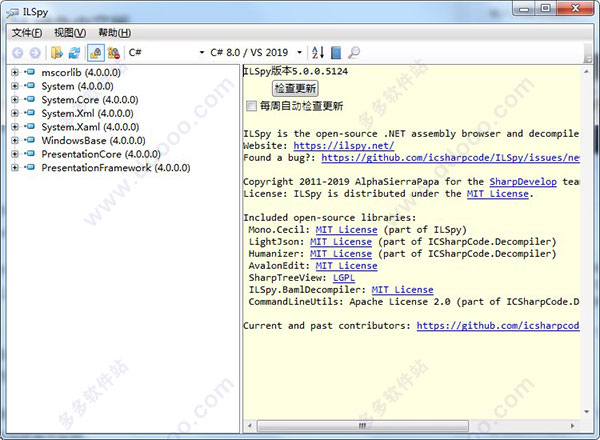Image resolution: width=600 pixels, height=440 pixels.
Task: Open the https://ilspy.net/ website link
Action: [344, 146]
